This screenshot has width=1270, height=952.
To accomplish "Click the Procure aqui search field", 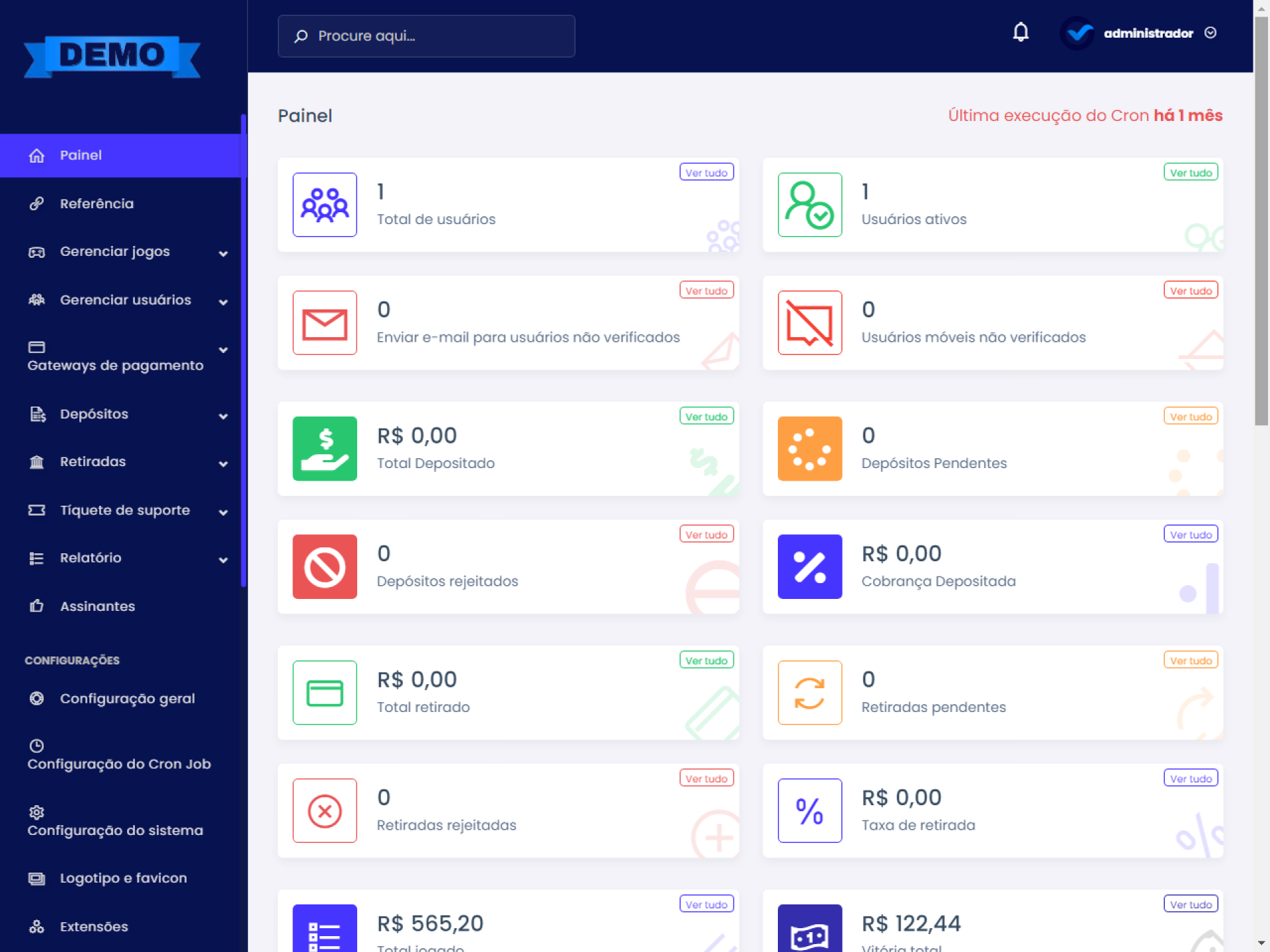I will 426,36.
